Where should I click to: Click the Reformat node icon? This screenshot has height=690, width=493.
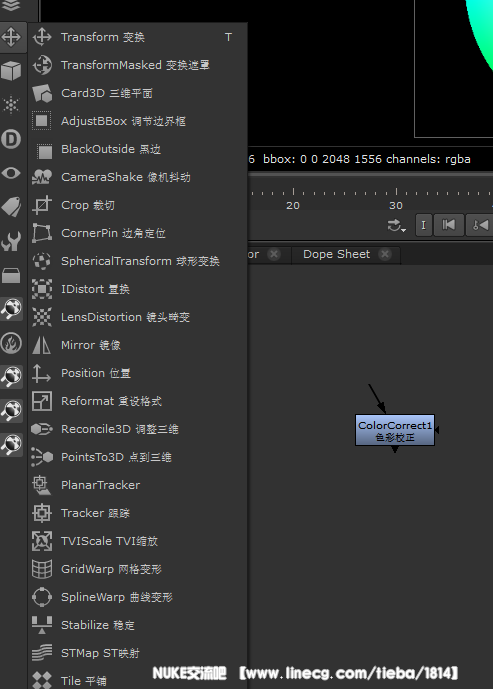[x=42, y=401]
